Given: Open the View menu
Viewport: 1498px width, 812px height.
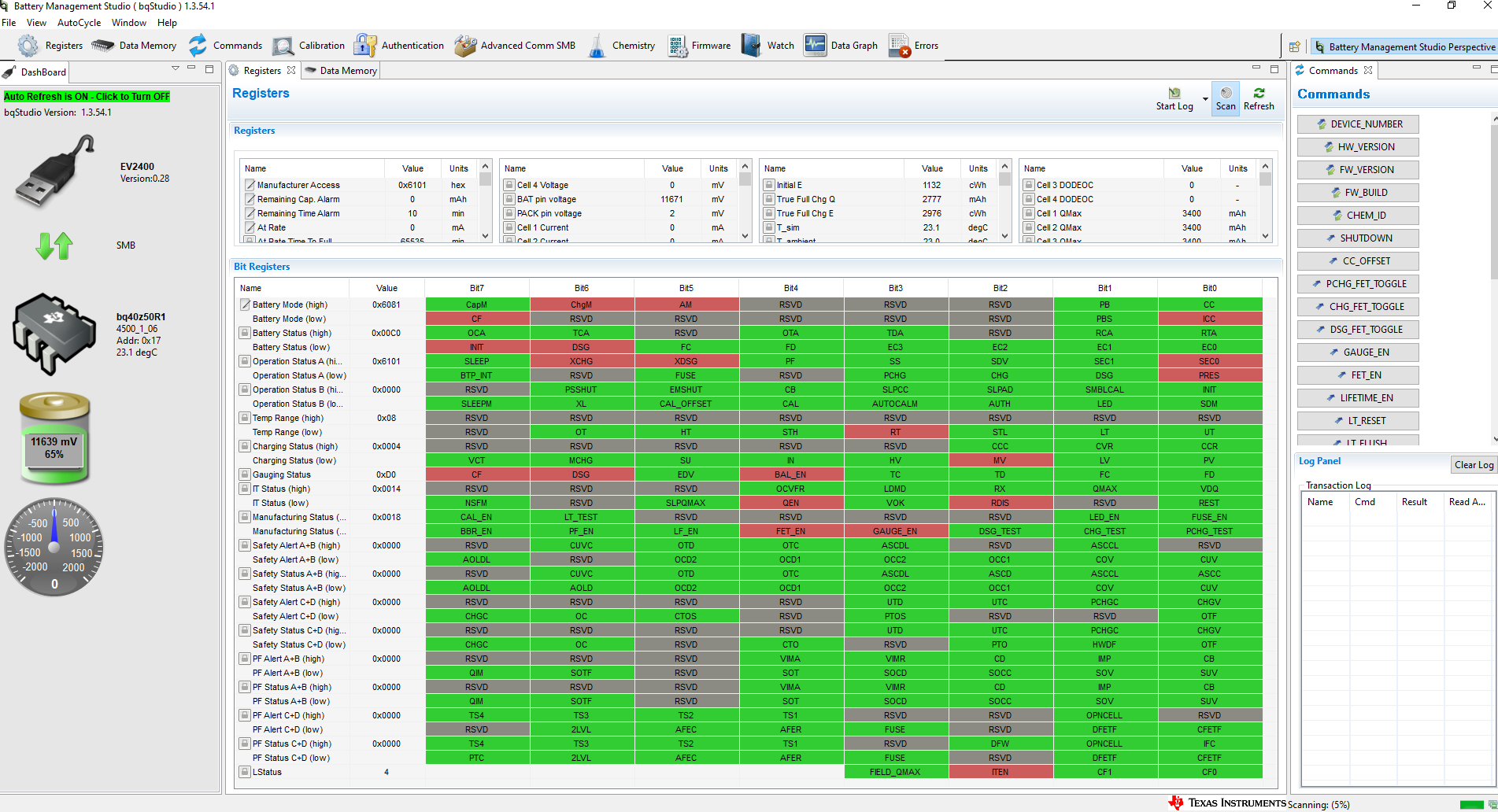Looking at the screenshot, I should click(37, 23).
